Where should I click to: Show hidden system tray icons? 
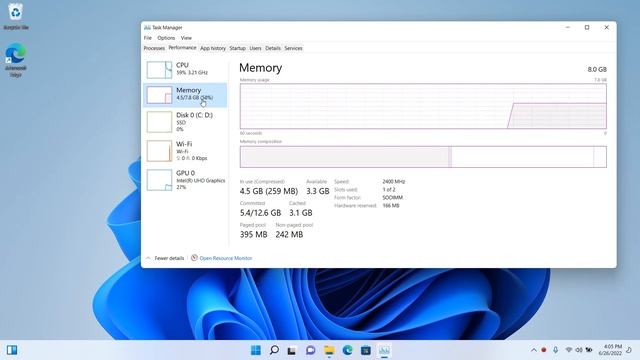coord(533,350)
